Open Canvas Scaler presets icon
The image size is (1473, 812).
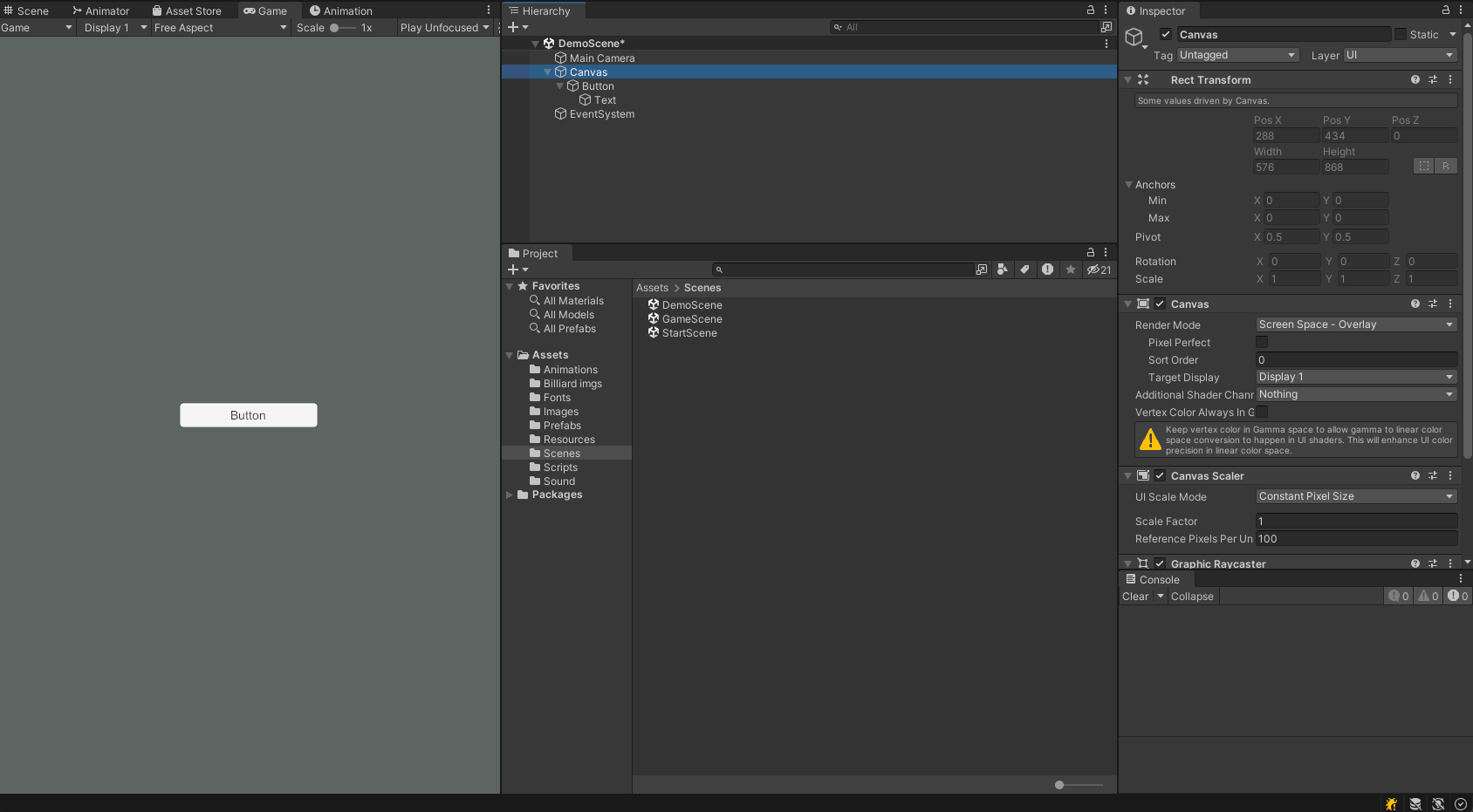tap(1433, 475)
